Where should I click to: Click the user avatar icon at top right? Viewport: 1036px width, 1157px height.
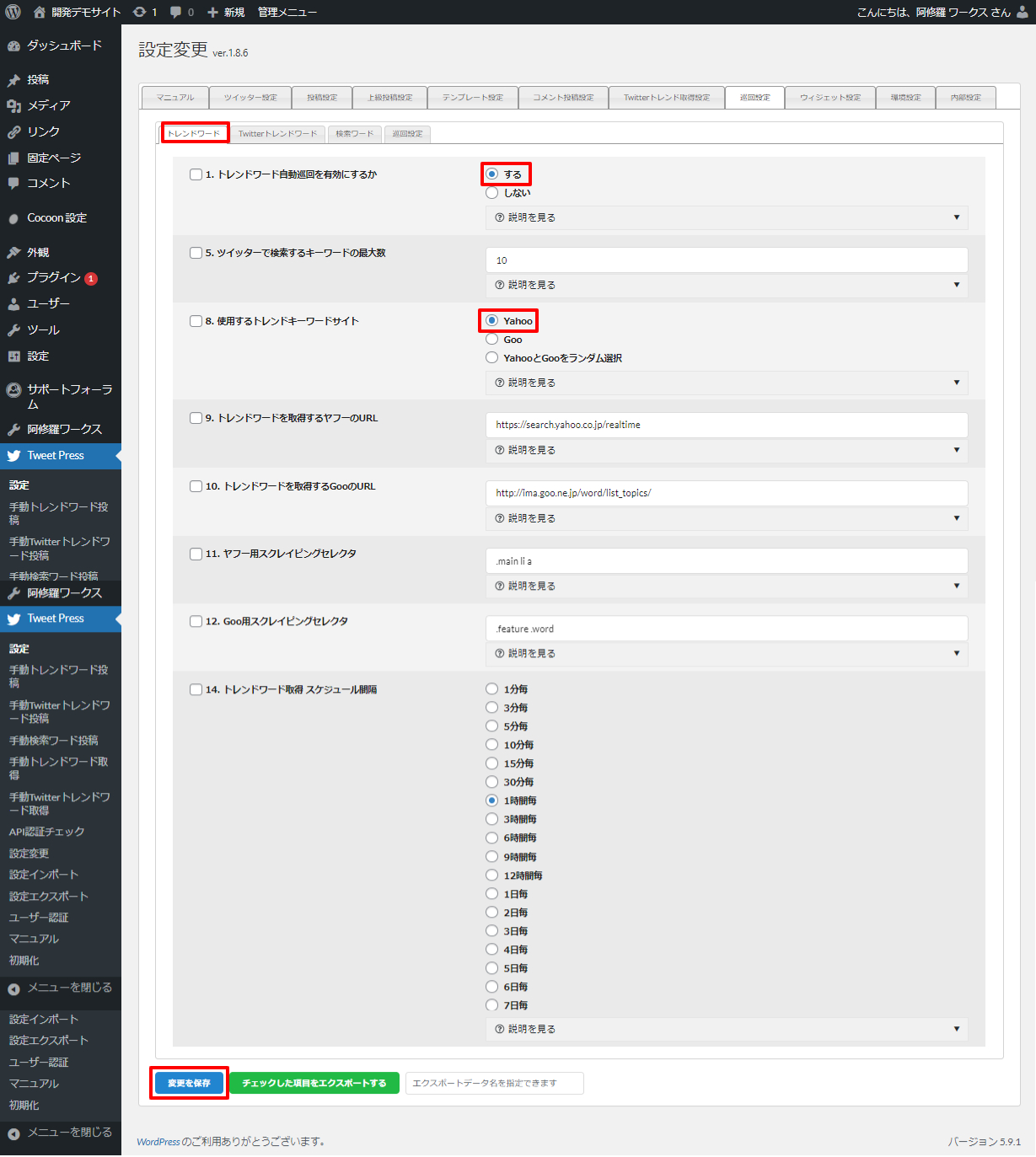(x=1023, y=12)
